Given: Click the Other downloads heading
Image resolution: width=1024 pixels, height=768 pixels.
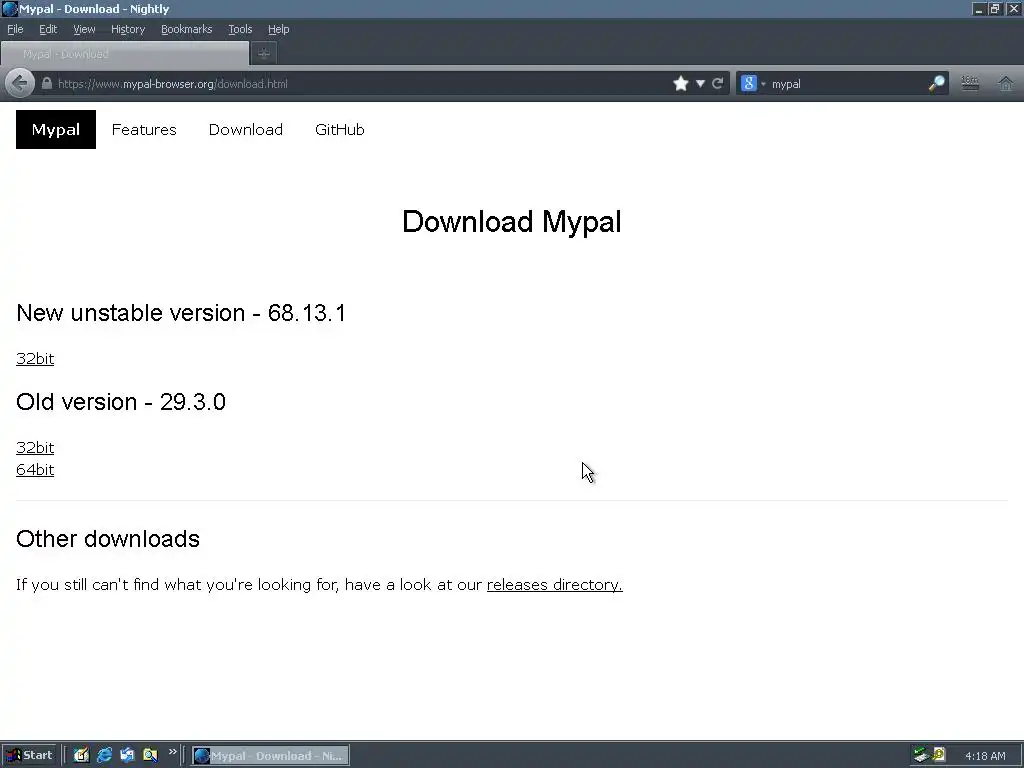Looking at the screenshot, I should (108, 539).
